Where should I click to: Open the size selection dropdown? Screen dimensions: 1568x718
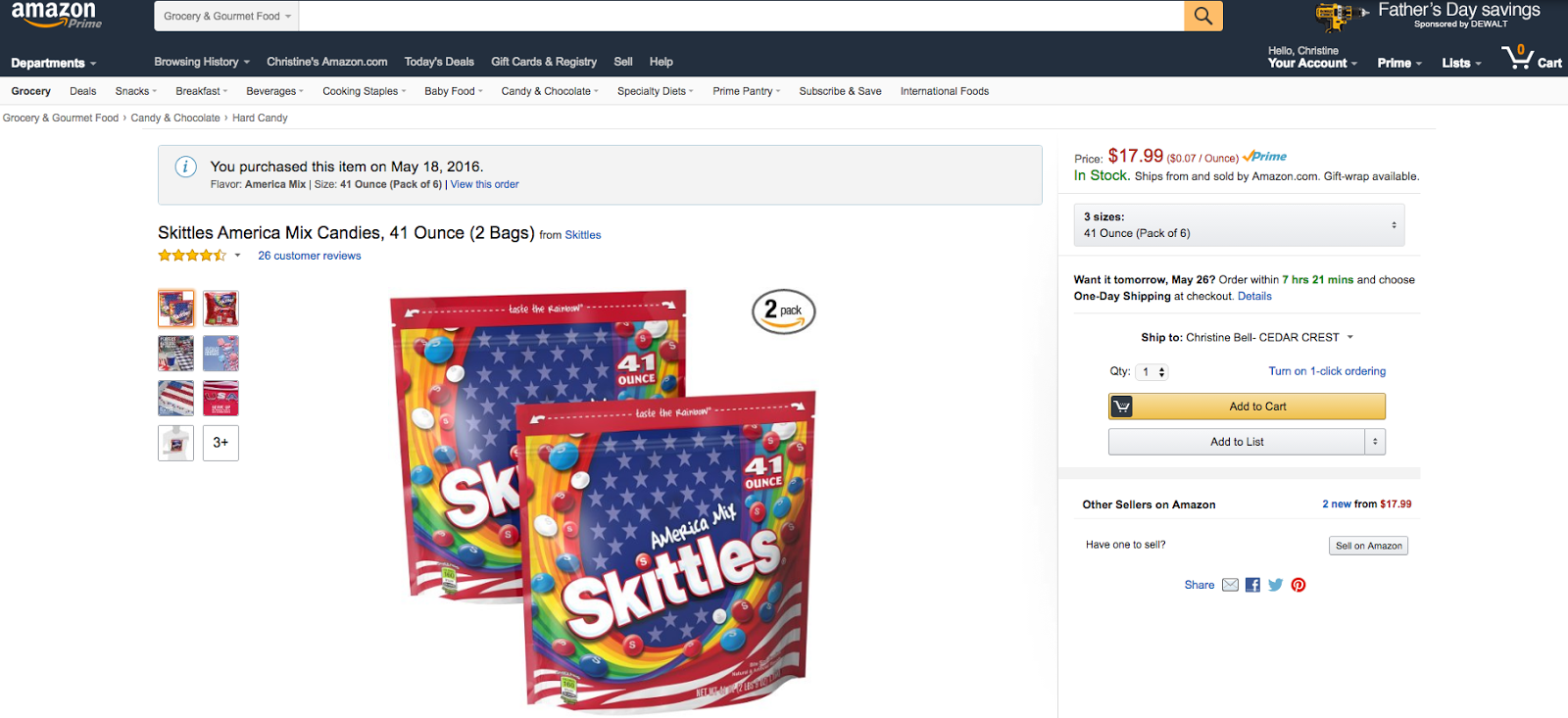tap(1239, 225)
